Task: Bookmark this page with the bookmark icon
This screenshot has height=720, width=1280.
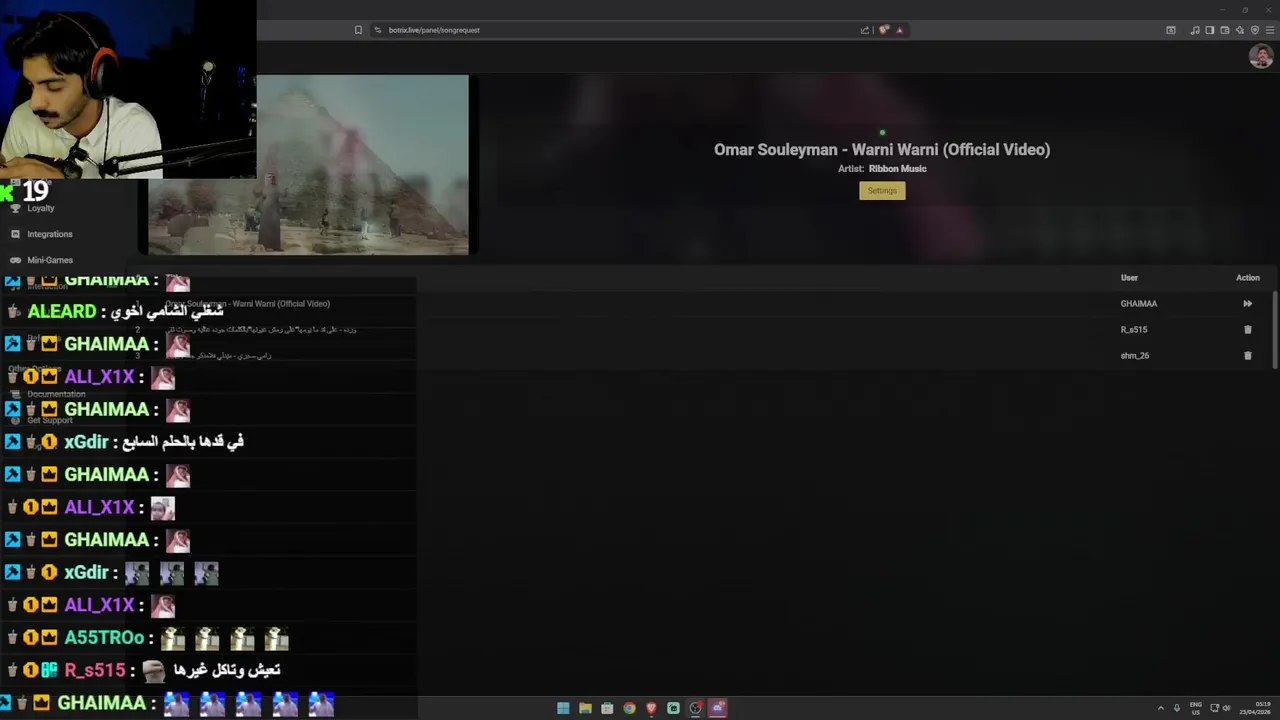Action: click(358, 30)
